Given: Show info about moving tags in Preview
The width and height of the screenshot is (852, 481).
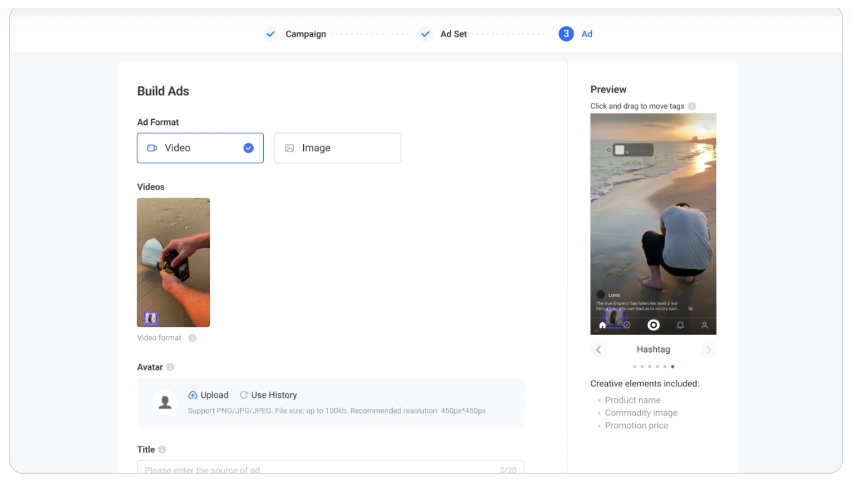Looking at the screenshot, I should point(692,106).
